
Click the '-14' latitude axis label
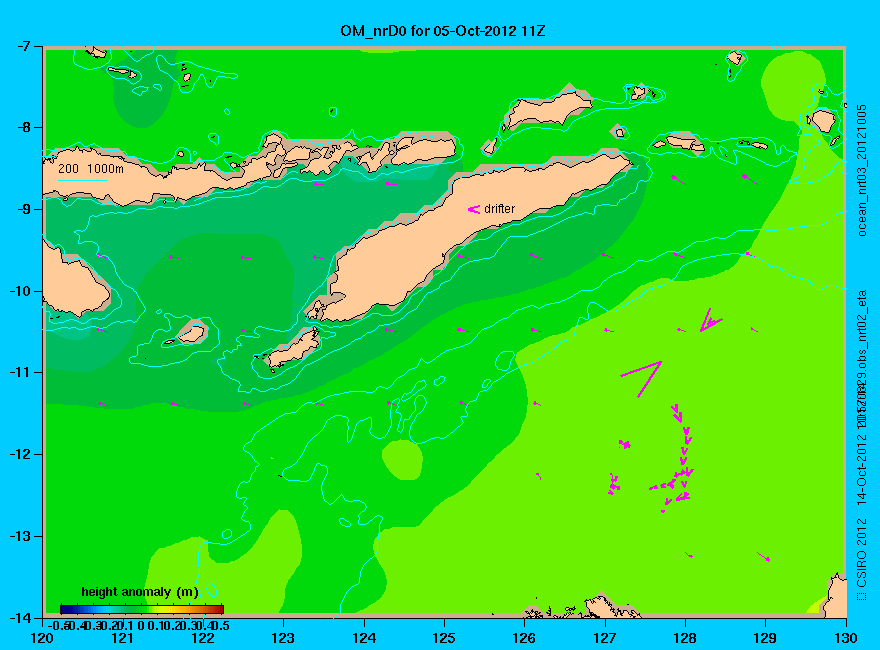(19, 617)
